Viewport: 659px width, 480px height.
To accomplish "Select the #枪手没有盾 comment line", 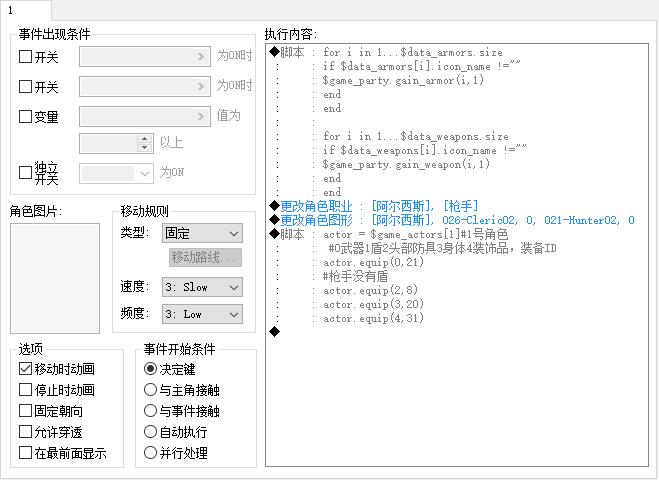I will pyautogui.click(x=355, y=276).
